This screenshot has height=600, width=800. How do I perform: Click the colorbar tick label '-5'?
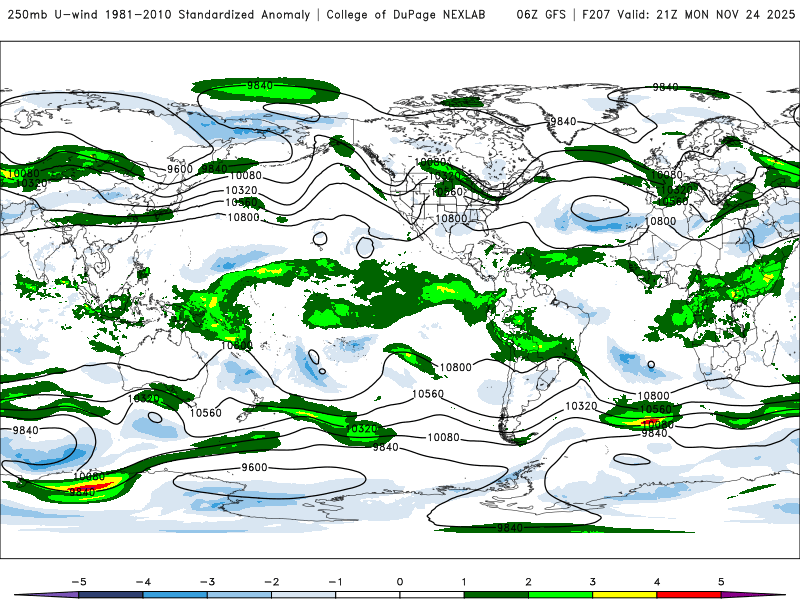pyautogui.click(x=79, y=582)
